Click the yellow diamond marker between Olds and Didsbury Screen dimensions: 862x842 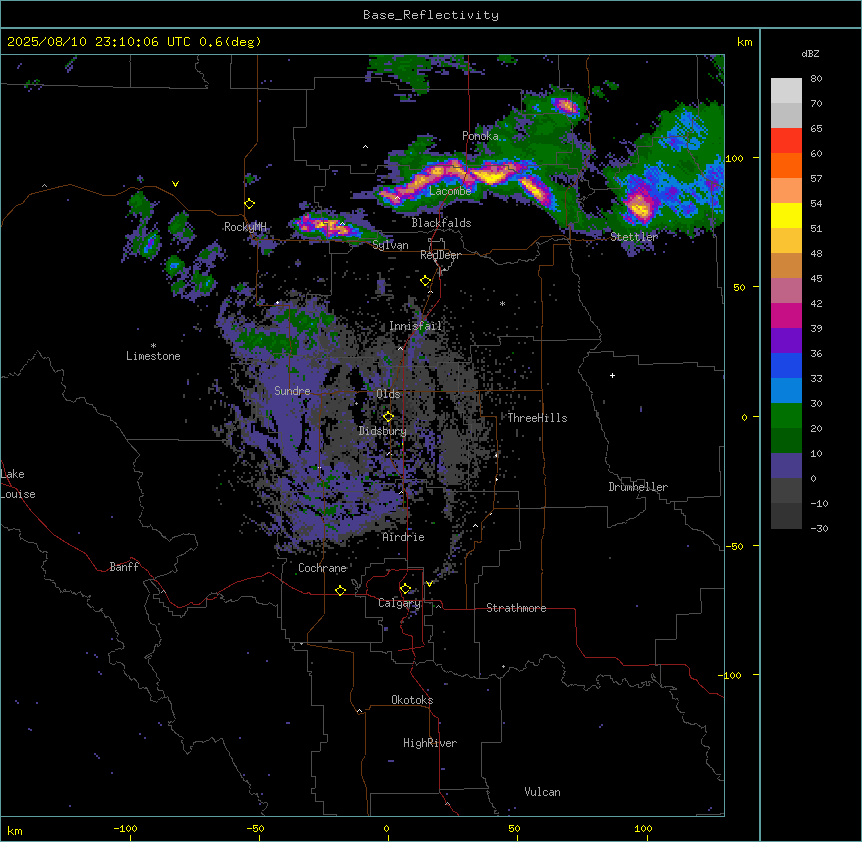388,416
